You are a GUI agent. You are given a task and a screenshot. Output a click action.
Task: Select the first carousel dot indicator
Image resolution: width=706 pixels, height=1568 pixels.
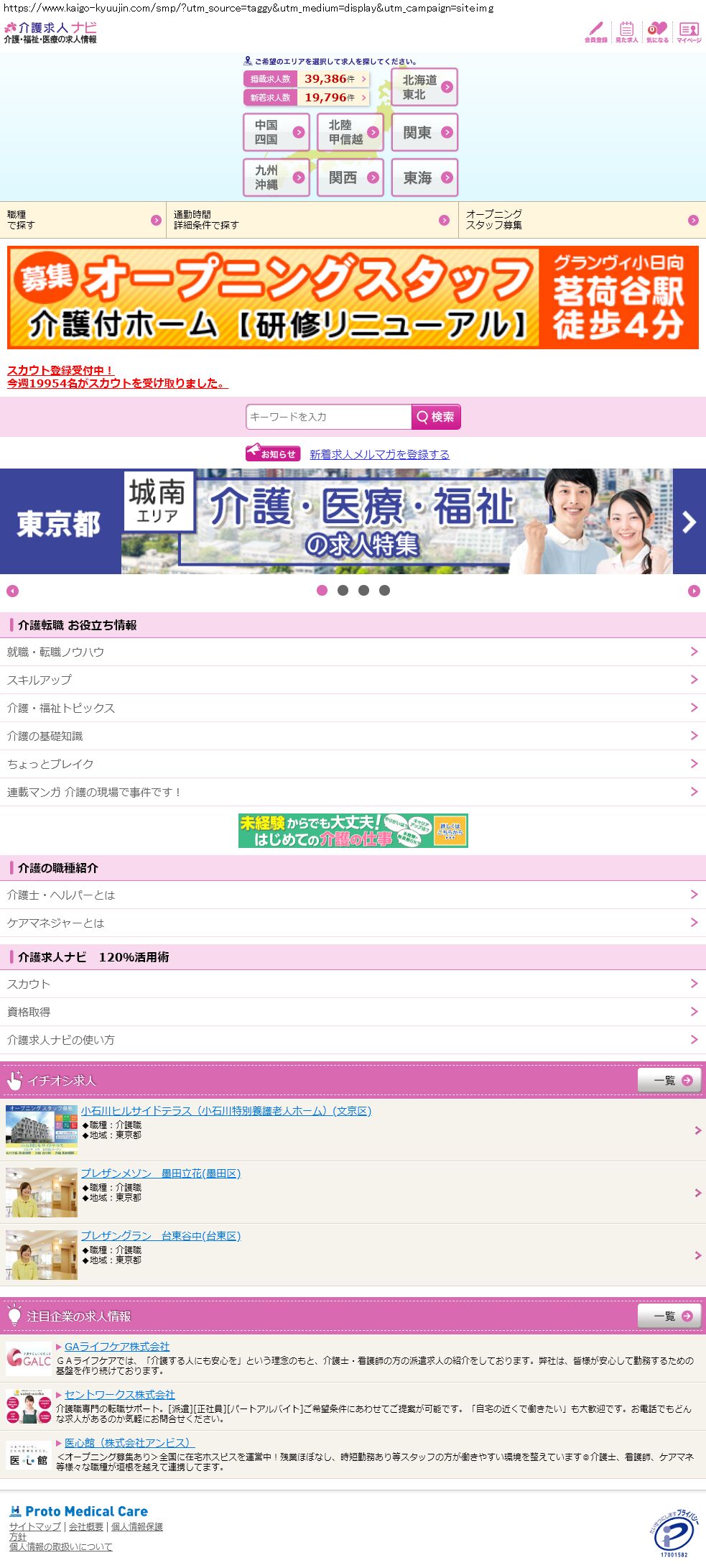[x=322, y=591]
